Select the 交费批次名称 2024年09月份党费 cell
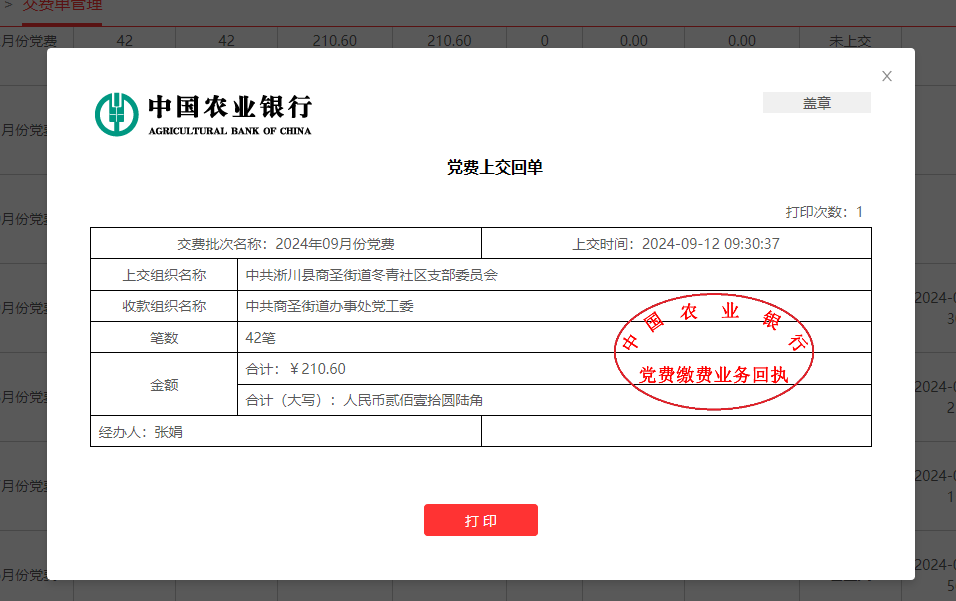956x601 pixels. coord(286,244)
